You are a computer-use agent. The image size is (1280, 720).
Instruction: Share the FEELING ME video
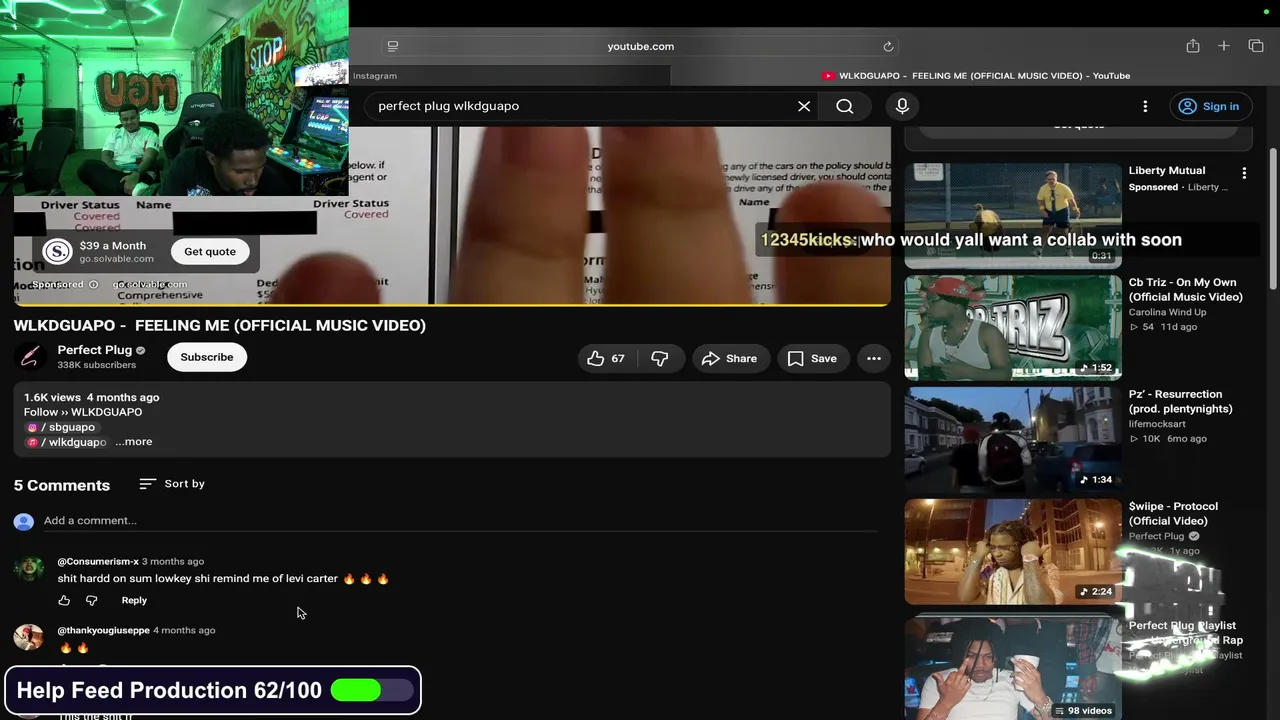(729, 358)
